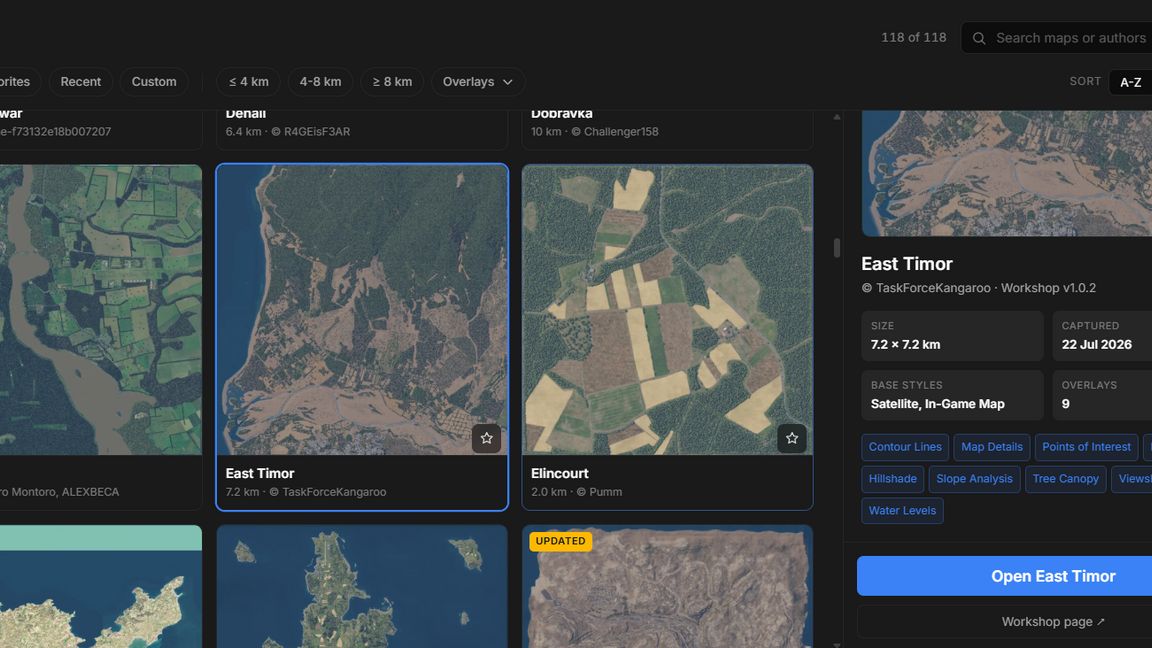
Task: Open the A-Z sort selector
Action: tap(1131, 82)
